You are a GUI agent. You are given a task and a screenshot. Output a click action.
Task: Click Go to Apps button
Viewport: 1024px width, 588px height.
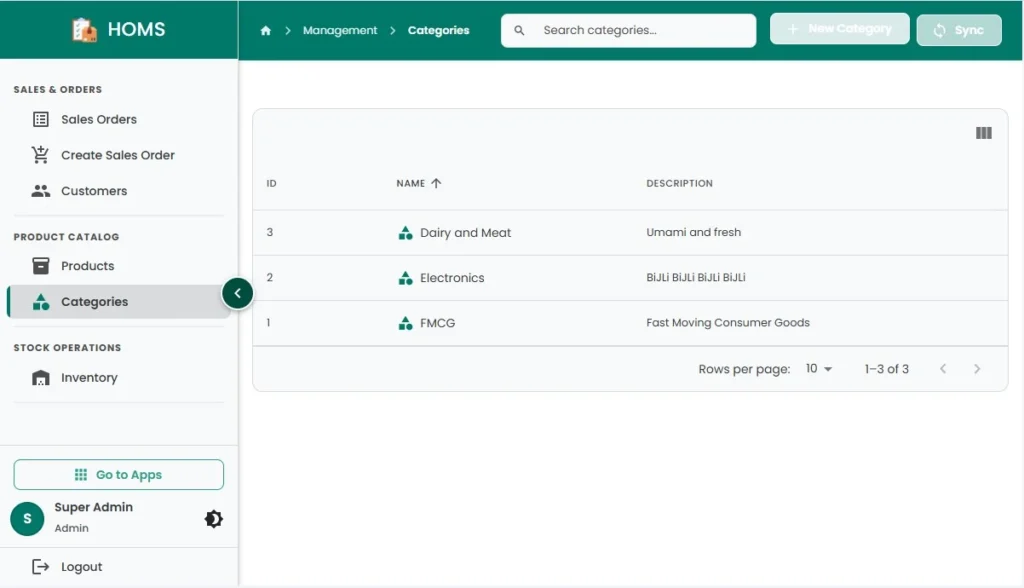[x=119, y=475]
